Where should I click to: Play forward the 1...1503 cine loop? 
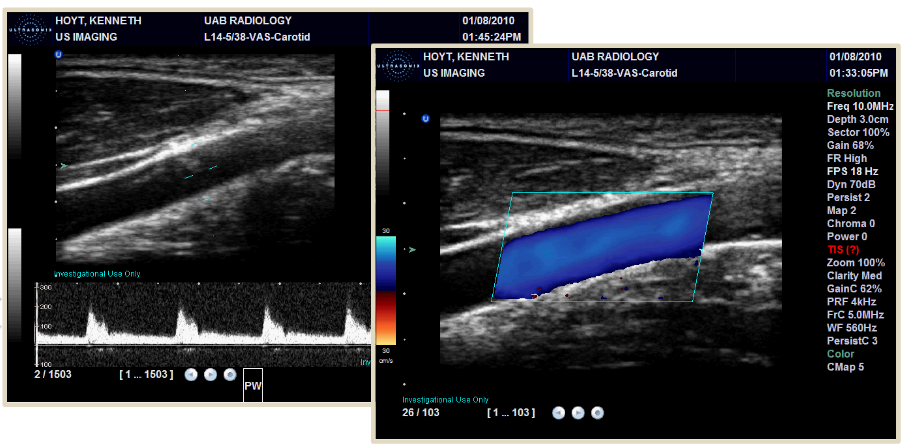210,375
